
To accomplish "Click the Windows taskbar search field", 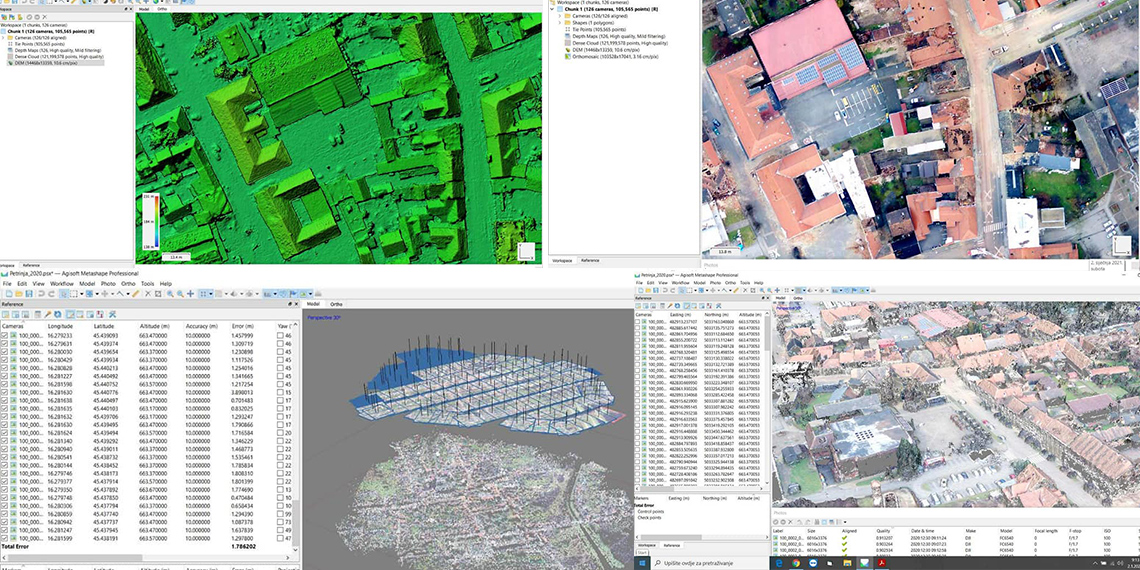I will coord(700,564).
